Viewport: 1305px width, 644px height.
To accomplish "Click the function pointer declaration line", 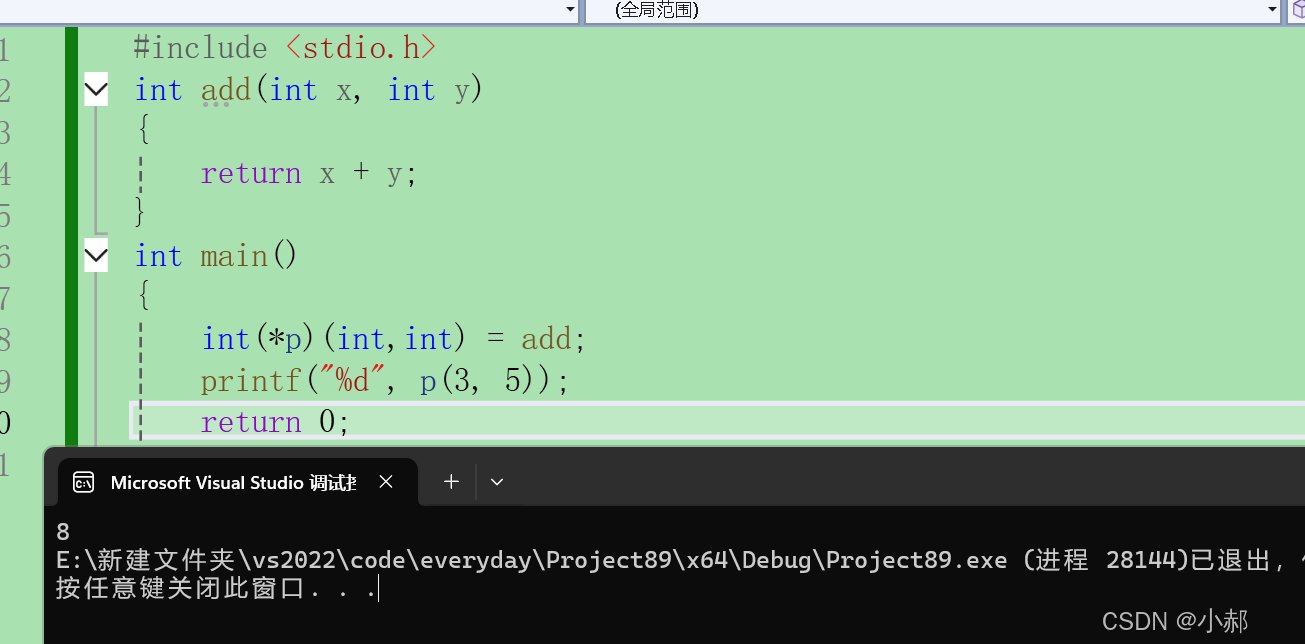I will tap(394, 339).
